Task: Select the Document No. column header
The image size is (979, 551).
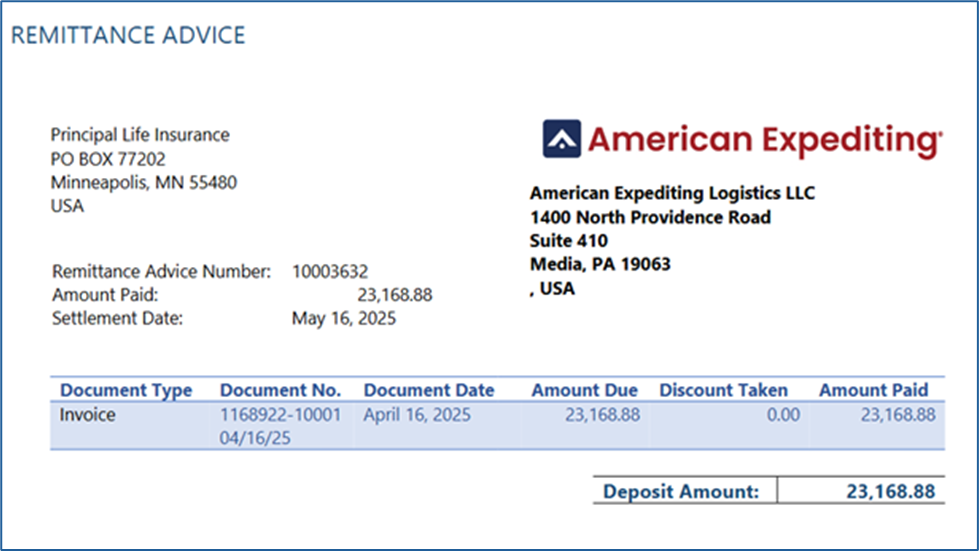Action: [280, 391]
